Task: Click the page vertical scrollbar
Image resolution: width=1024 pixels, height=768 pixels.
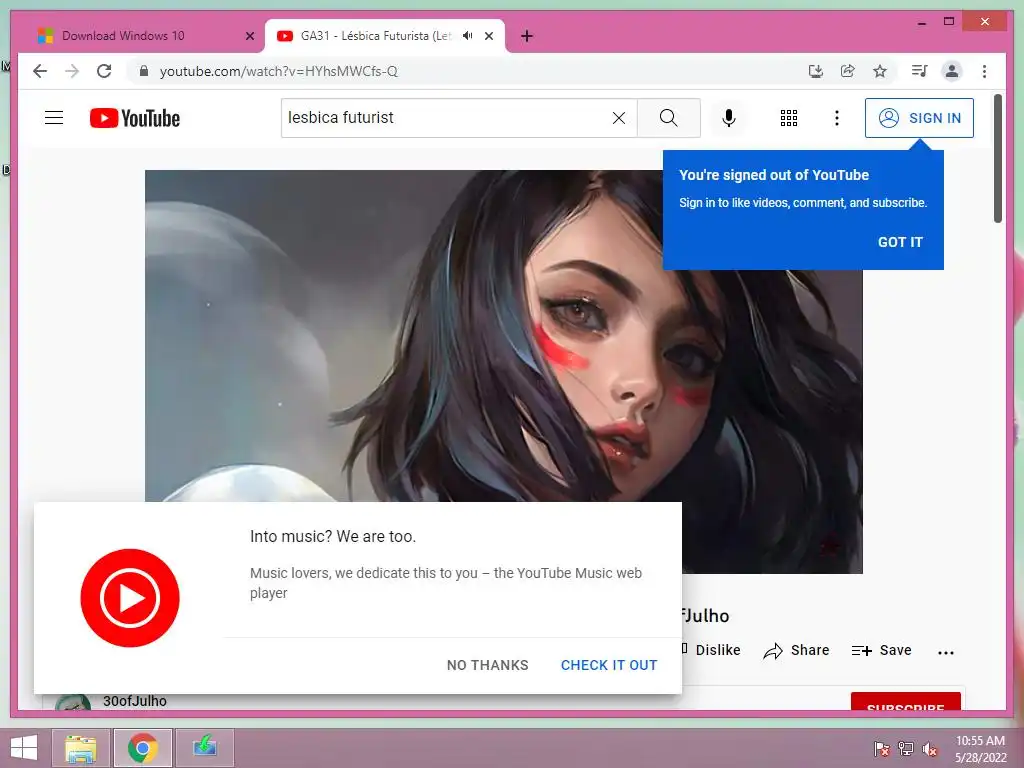Action: (998, 159)
